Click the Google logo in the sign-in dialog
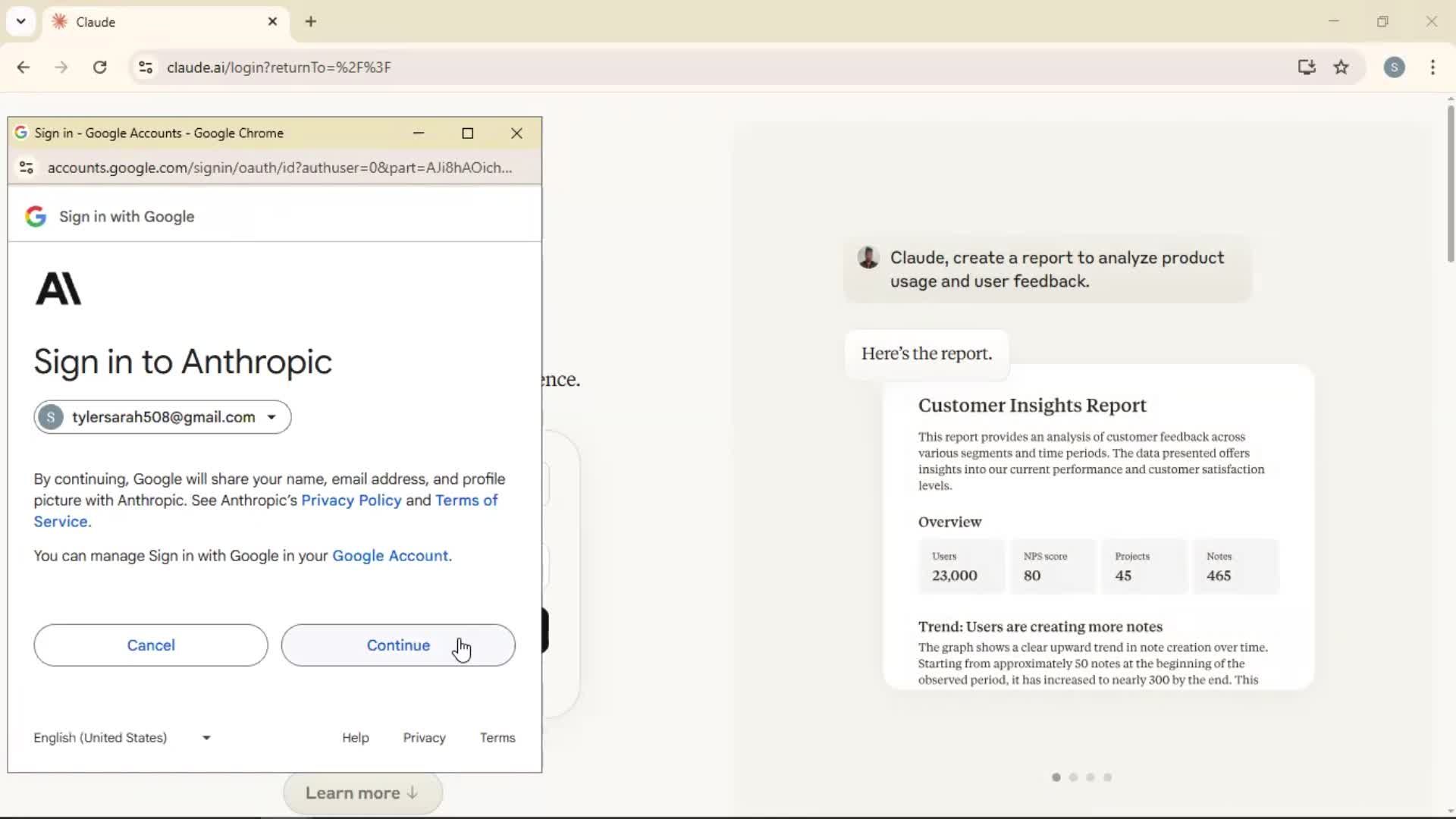This screenshot has width=1456, height=819. click(34, 216)
